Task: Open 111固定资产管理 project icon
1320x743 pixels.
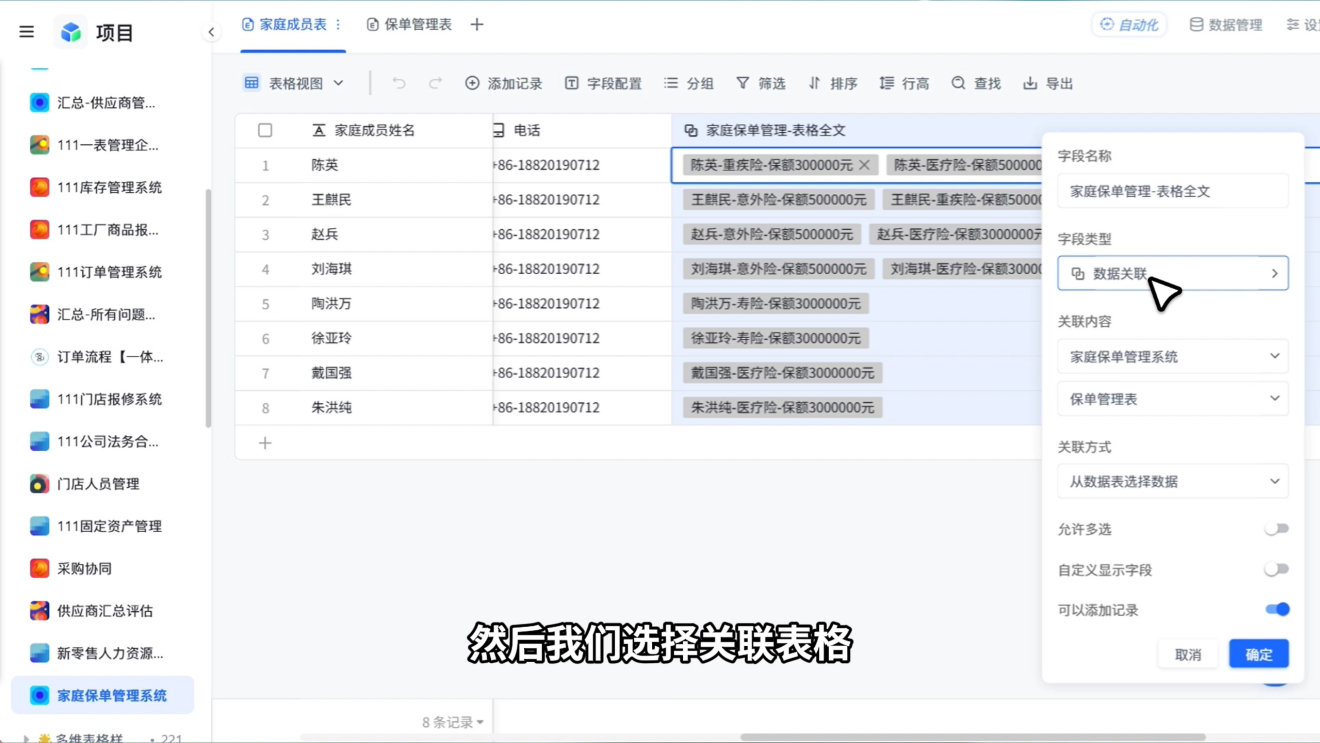Action: (x=40, y=526)
